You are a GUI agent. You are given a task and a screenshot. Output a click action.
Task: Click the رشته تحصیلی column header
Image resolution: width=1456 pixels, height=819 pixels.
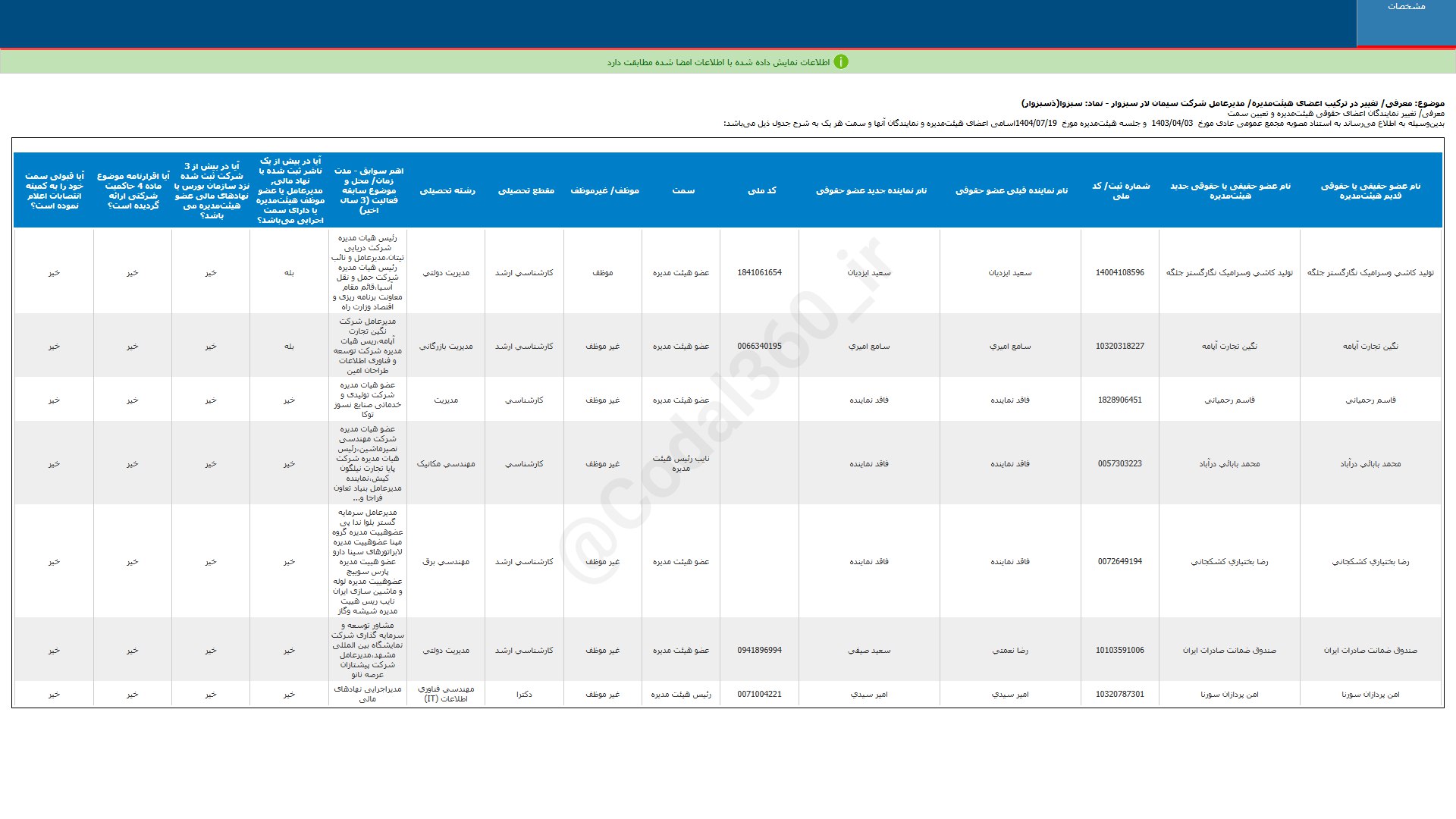447,190
